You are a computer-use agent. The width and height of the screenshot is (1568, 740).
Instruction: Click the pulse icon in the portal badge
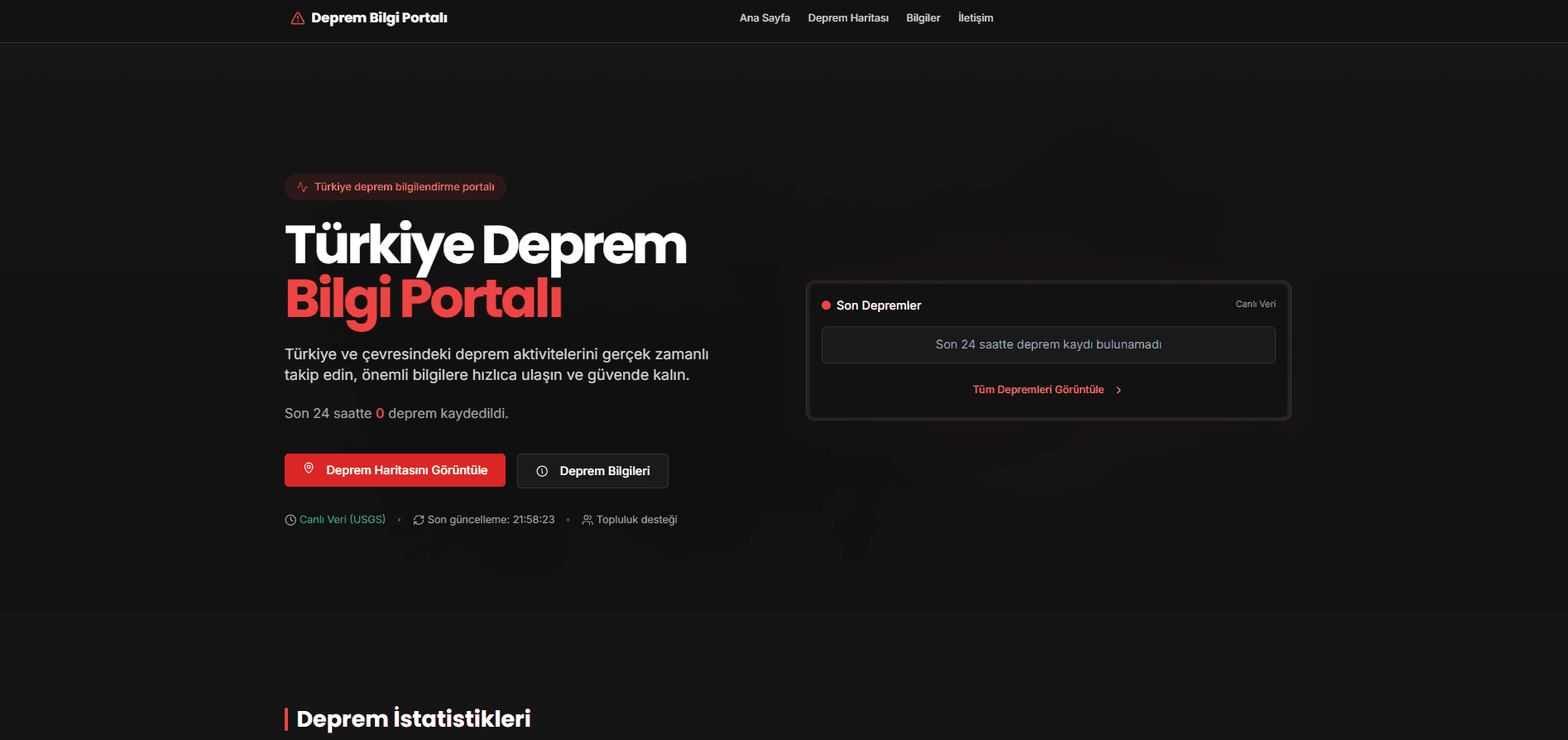tap(302, 187)
